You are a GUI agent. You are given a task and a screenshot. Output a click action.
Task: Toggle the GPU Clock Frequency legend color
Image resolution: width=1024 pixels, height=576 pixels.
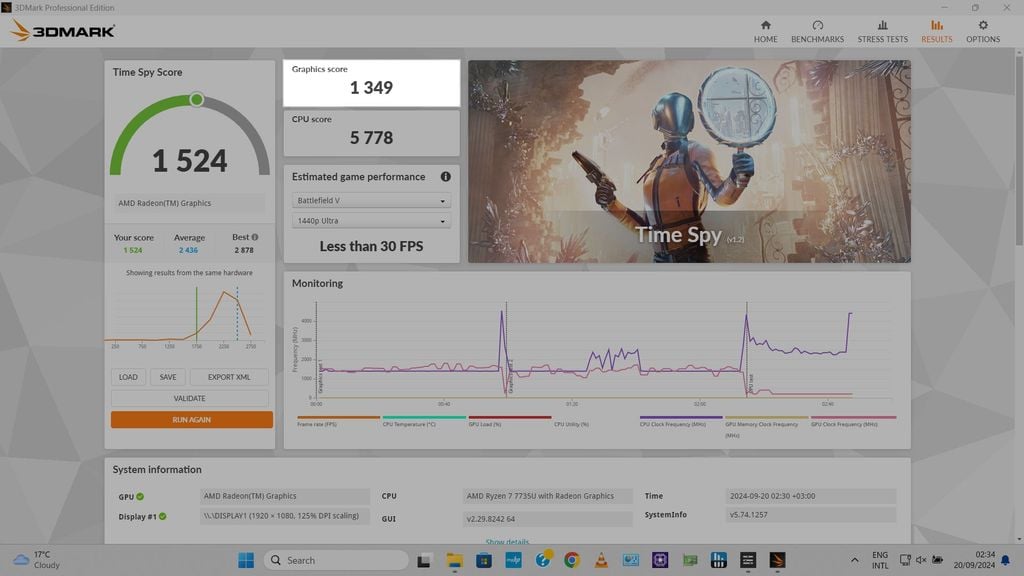point(853,417)
